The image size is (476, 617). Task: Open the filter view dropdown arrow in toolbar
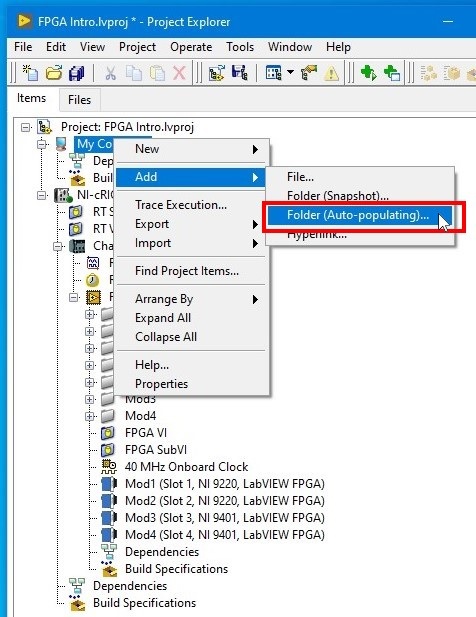click(x=290, y=72)
